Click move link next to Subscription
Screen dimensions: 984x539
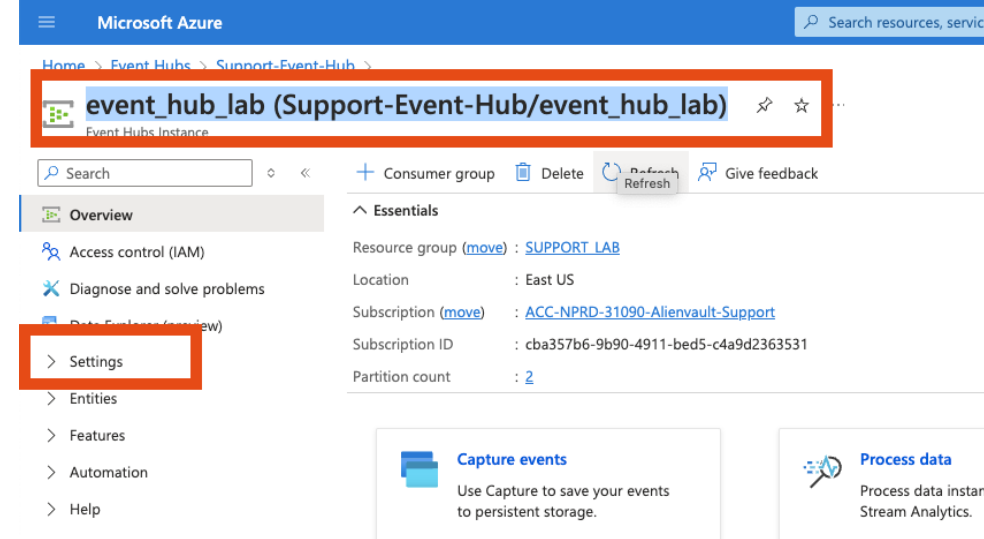(x=462, y=312)
